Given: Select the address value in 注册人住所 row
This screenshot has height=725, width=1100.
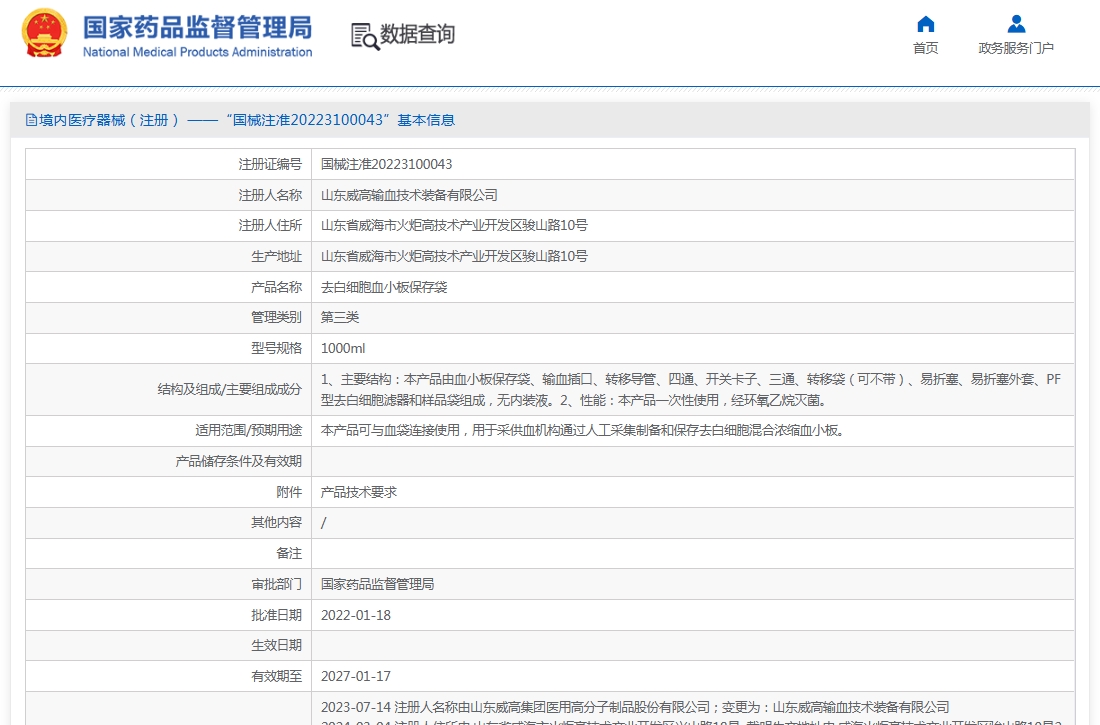Looking at the screenshot, I should [454, 225].
